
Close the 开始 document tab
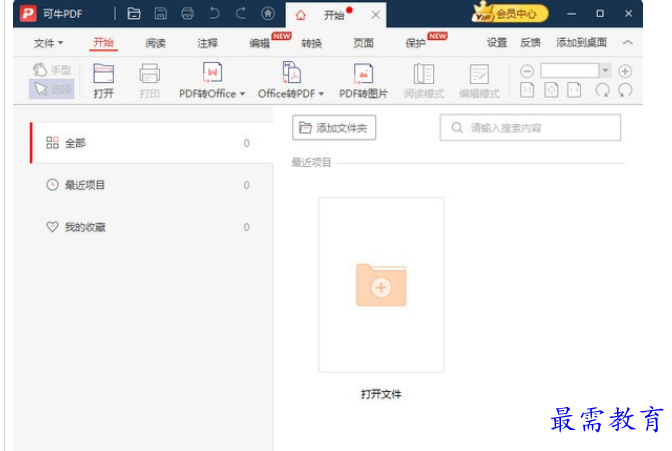point(376,15)
